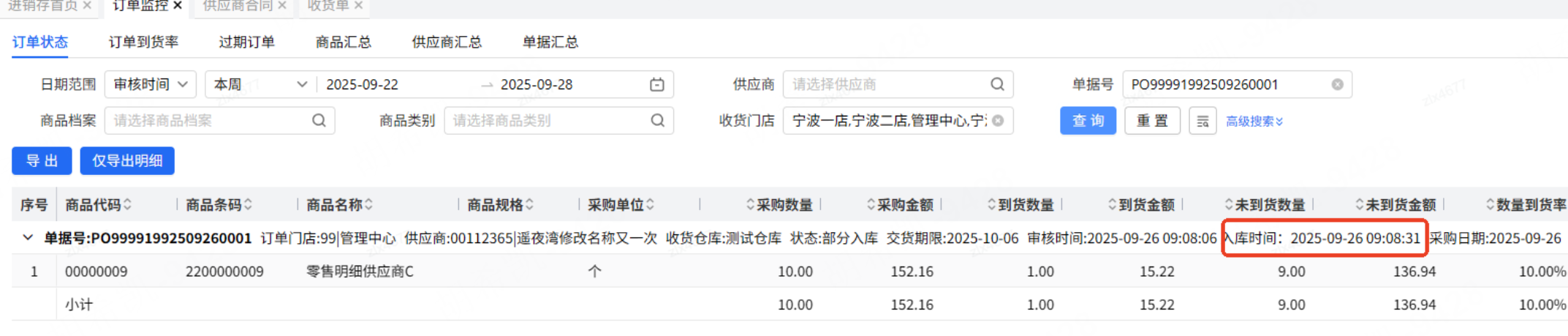Click the 查询 search button
Screen dimensions: 1568x336
[x=1088, y=121]
